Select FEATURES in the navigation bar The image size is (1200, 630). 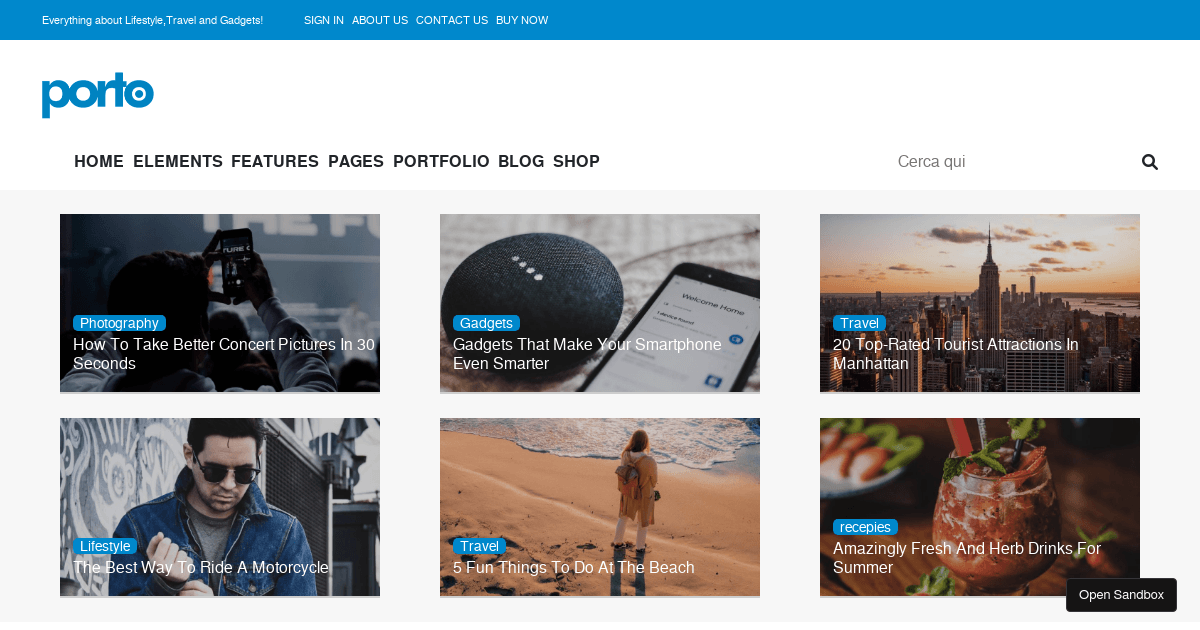click(275, 162)
